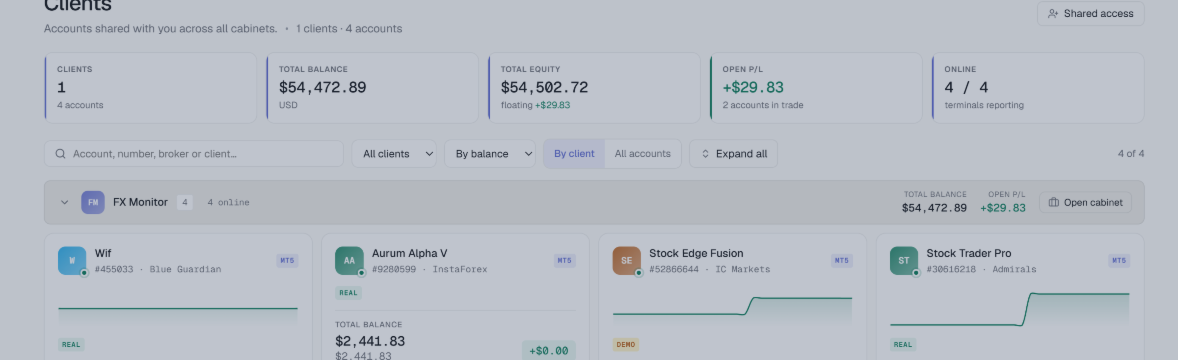
Task: Click MT5 badge on Stock Trader Pro card
Action: (1119, 261)
